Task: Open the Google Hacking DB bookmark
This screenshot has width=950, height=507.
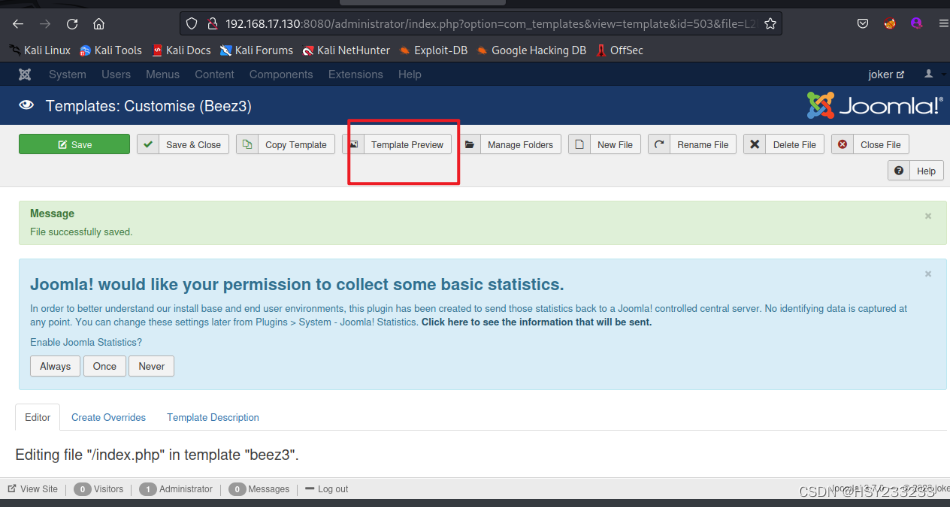Action: point(531,50)
